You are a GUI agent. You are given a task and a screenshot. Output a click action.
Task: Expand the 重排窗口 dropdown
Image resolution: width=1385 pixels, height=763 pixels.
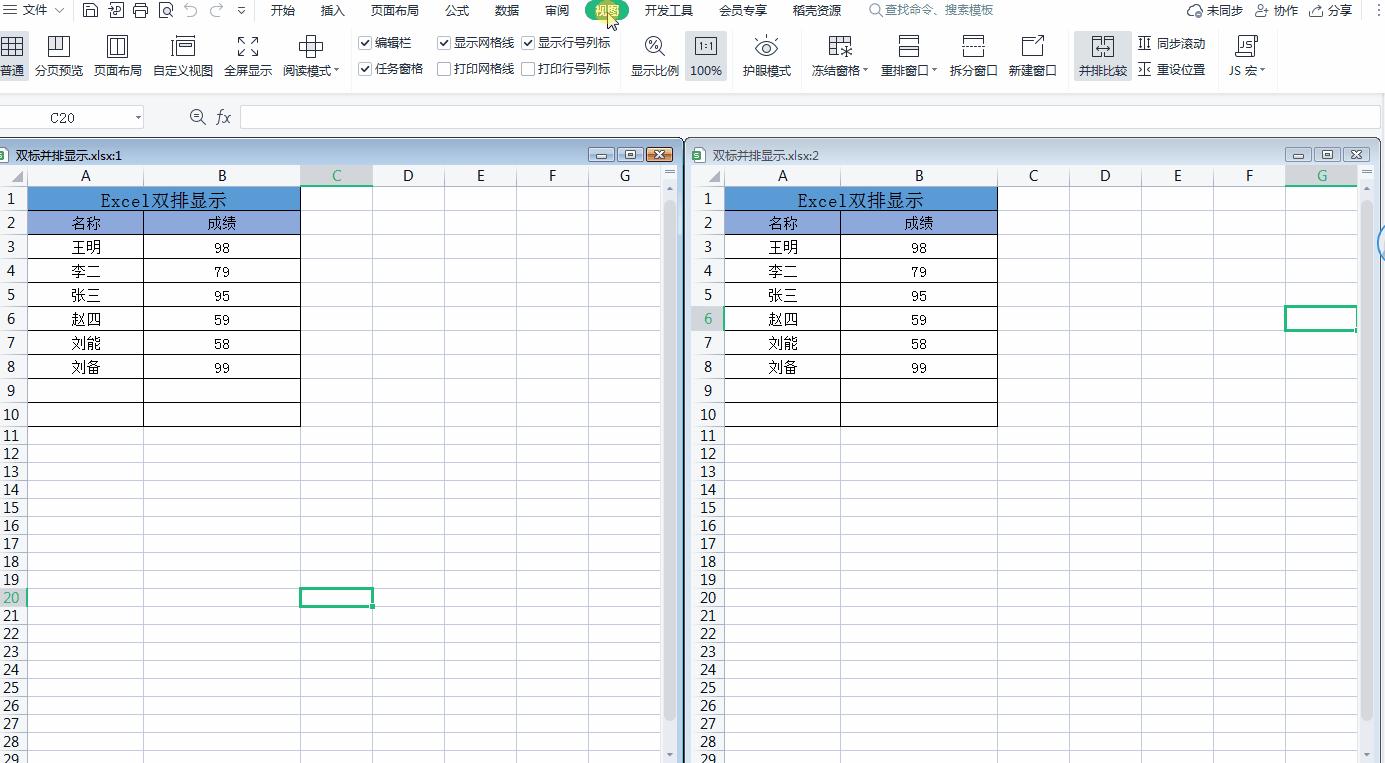(x=908, y=56)
